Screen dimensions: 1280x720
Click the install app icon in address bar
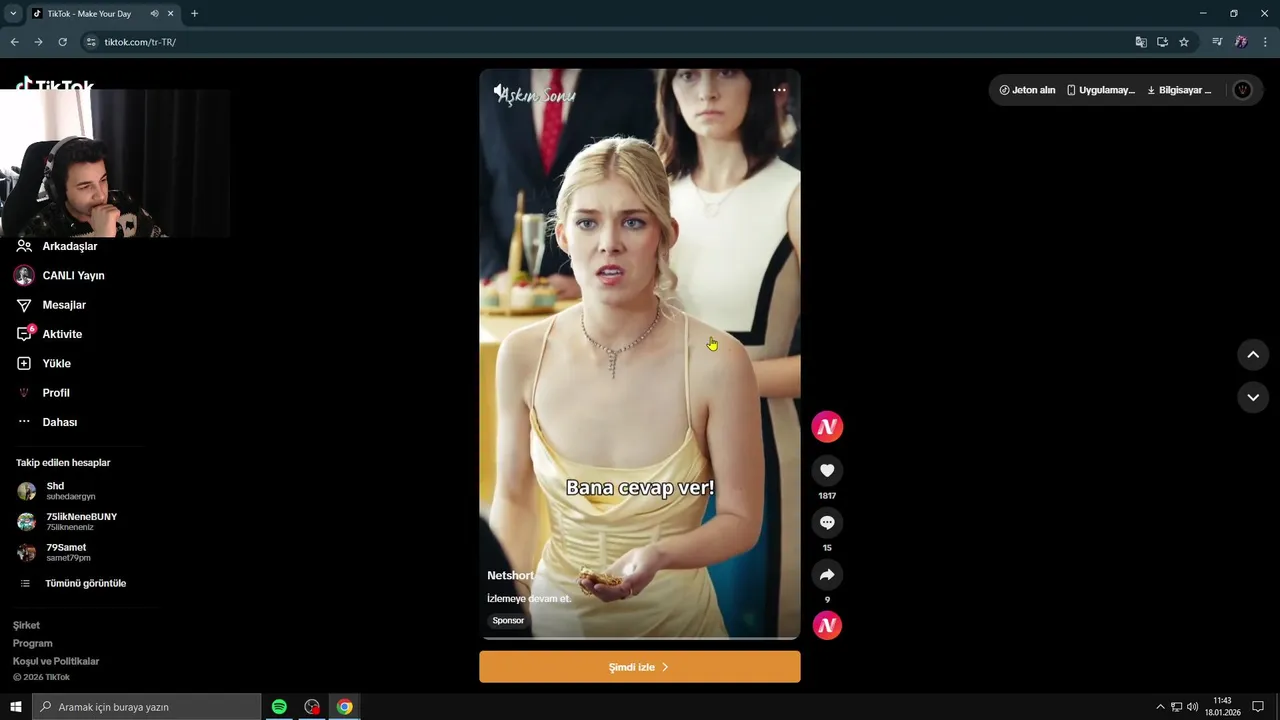click(1163, 42)
